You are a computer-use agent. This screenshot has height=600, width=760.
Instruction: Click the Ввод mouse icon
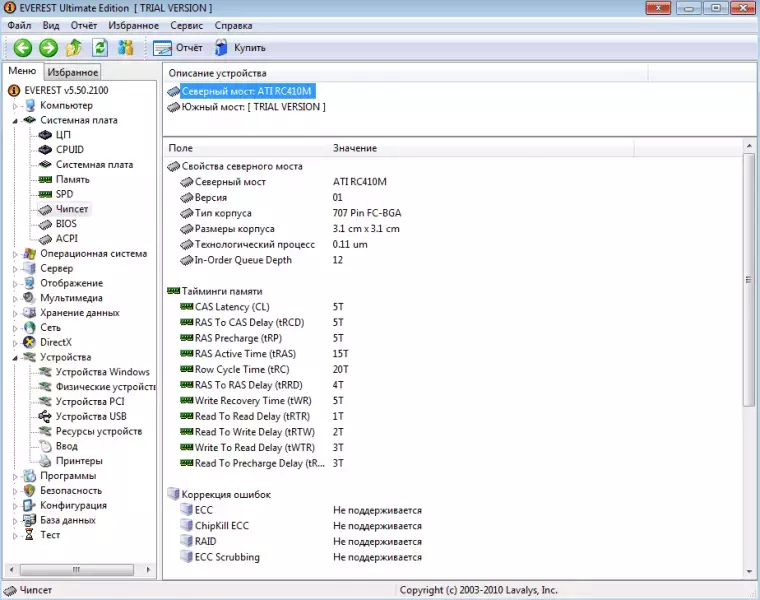(45, 446)
